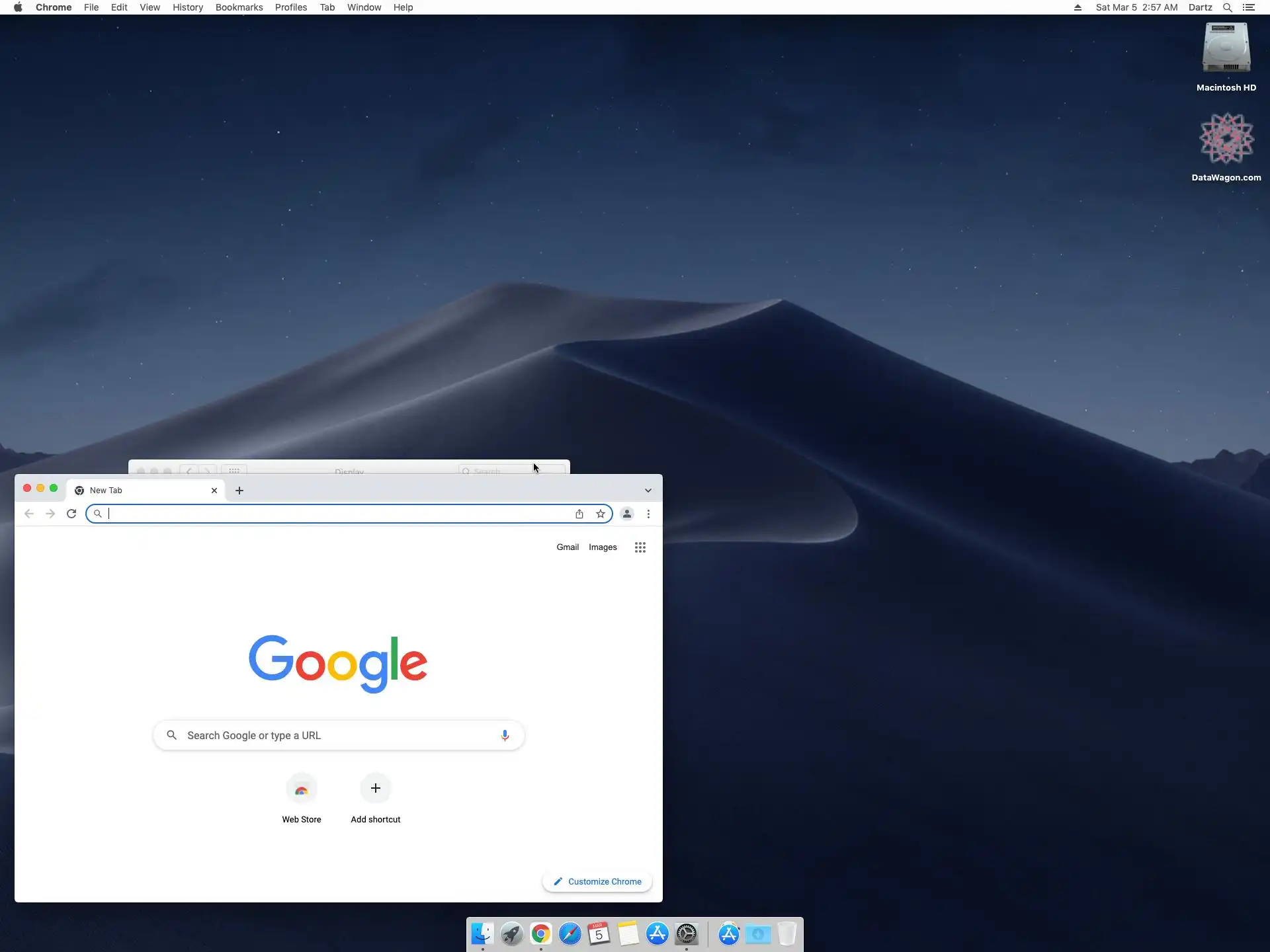
Task: Open a new tab with plus button
Action: click(239, 491)
